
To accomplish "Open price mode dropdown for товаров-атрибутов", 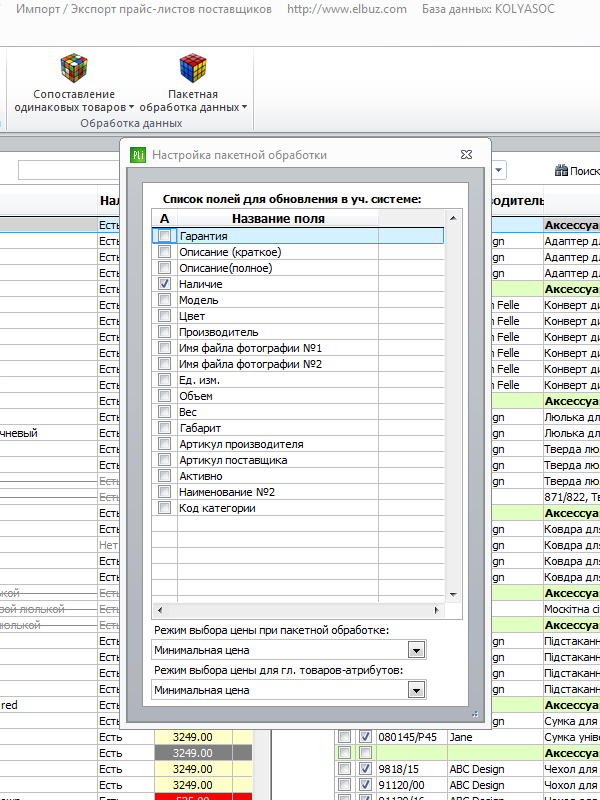I will tap(417, 690).
